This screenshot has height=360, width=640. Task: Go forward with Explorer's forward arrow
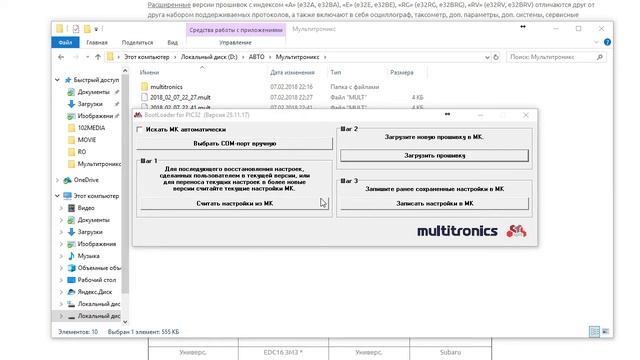tap(76, 57)
